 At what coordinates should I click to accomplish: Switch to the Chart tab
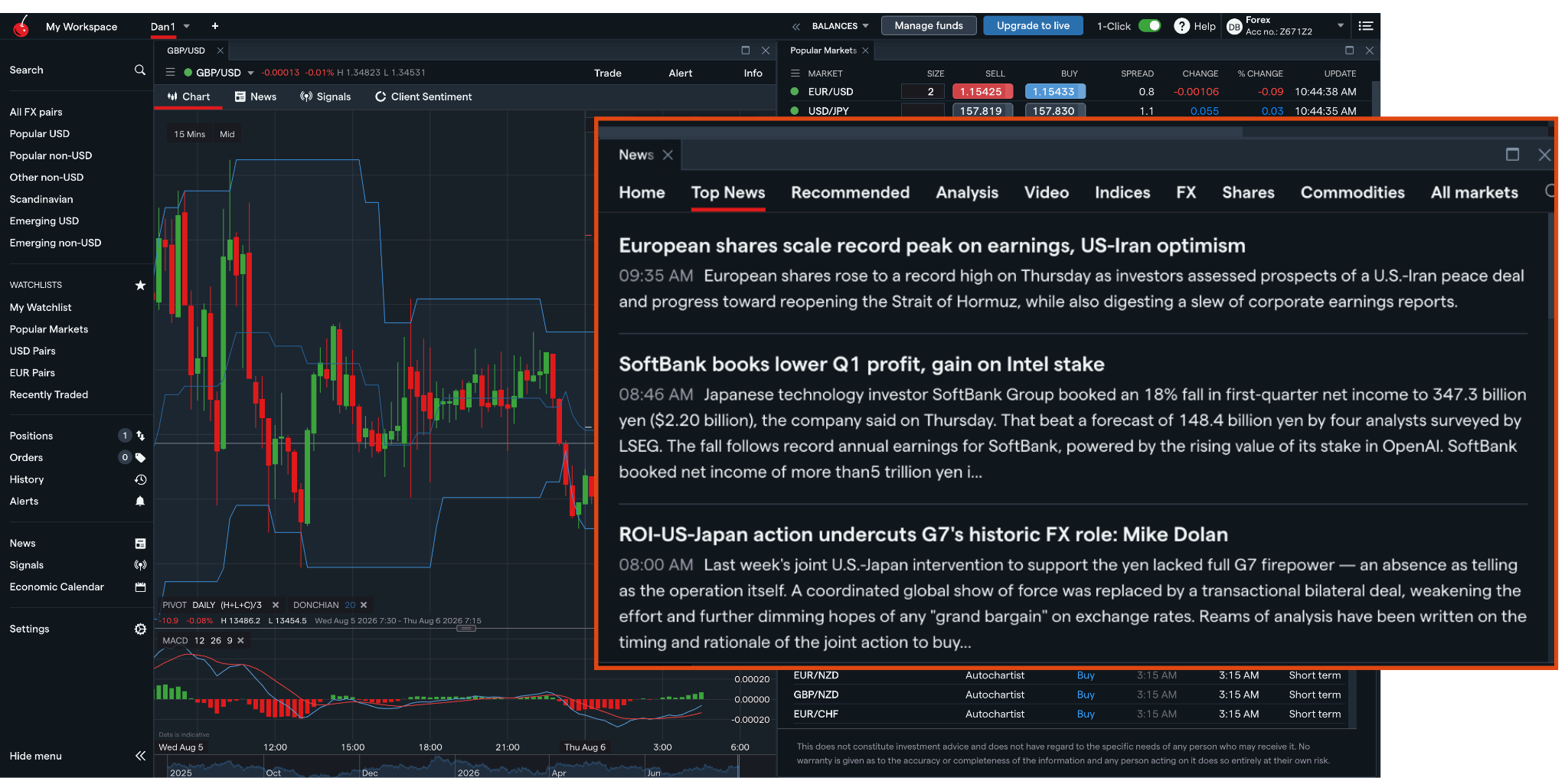(188, 96)
